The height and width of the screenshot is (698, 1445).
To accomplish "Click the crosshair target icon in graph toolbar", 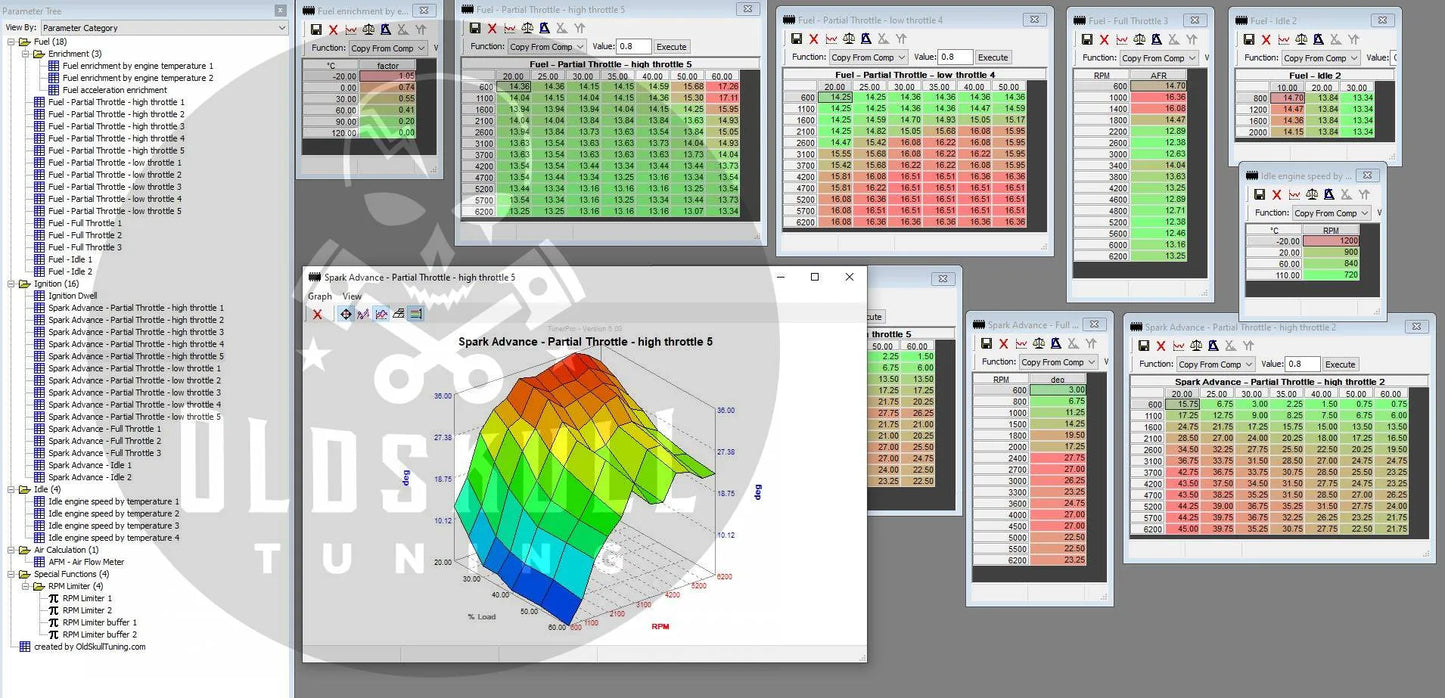I will [346, 314].
